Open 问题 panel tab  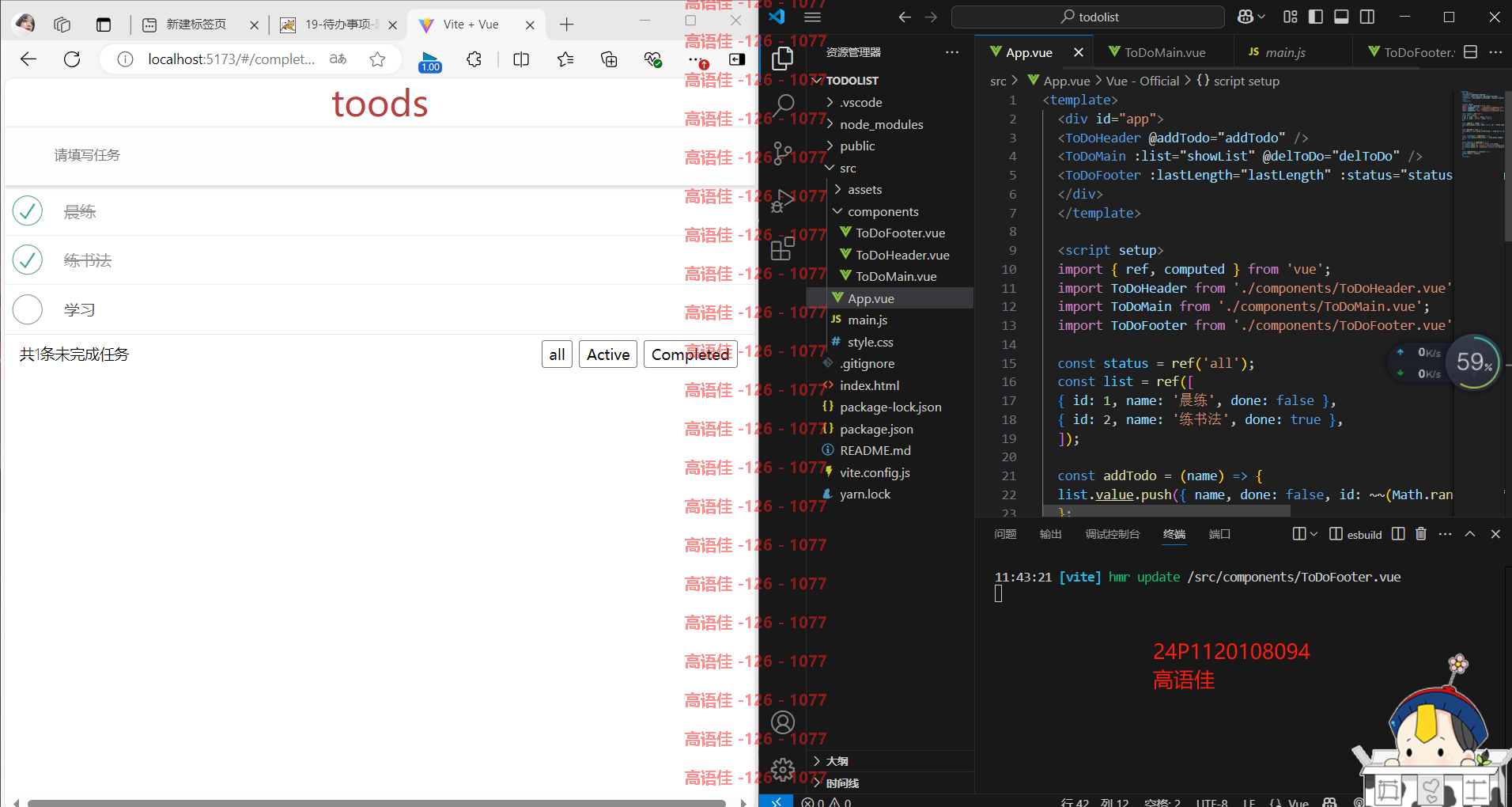pos(1005,534)
